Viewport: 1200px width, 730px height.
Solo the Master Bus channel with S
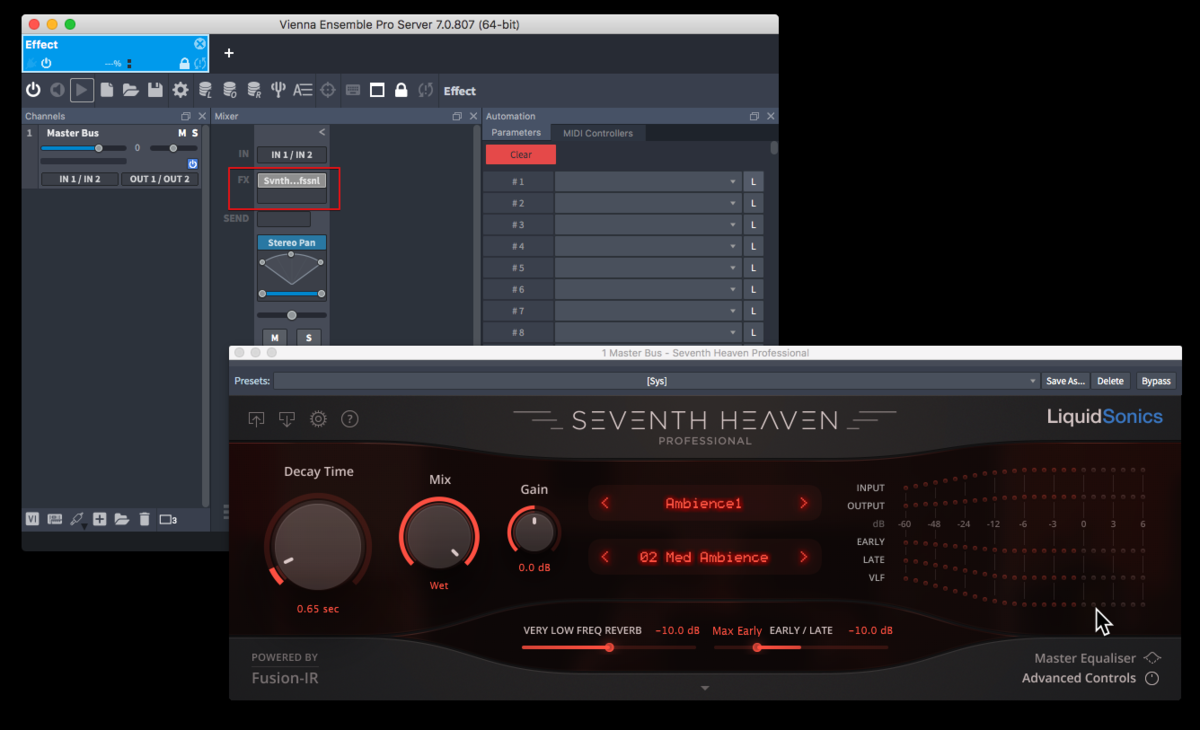click(x=195, y=133)
